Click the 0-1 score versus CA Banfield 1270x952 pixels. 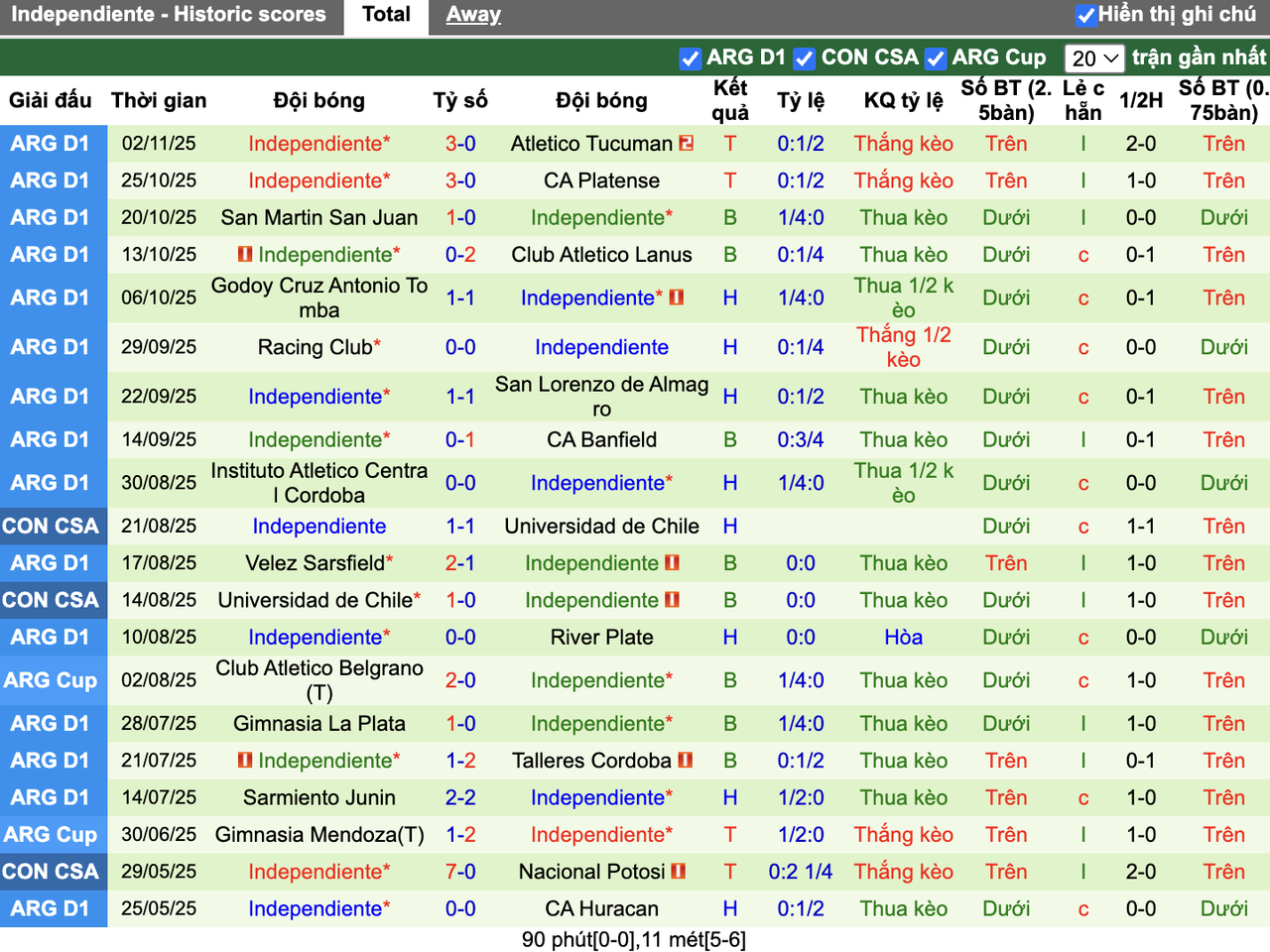point(460,439)
